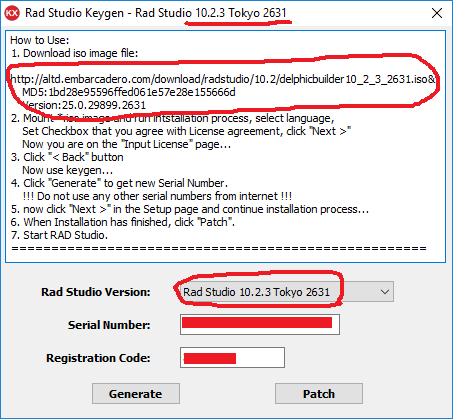Screen dimensions: 453x419
Task: Click the KX app icon in title bar
Action: [x=12, y=13]
